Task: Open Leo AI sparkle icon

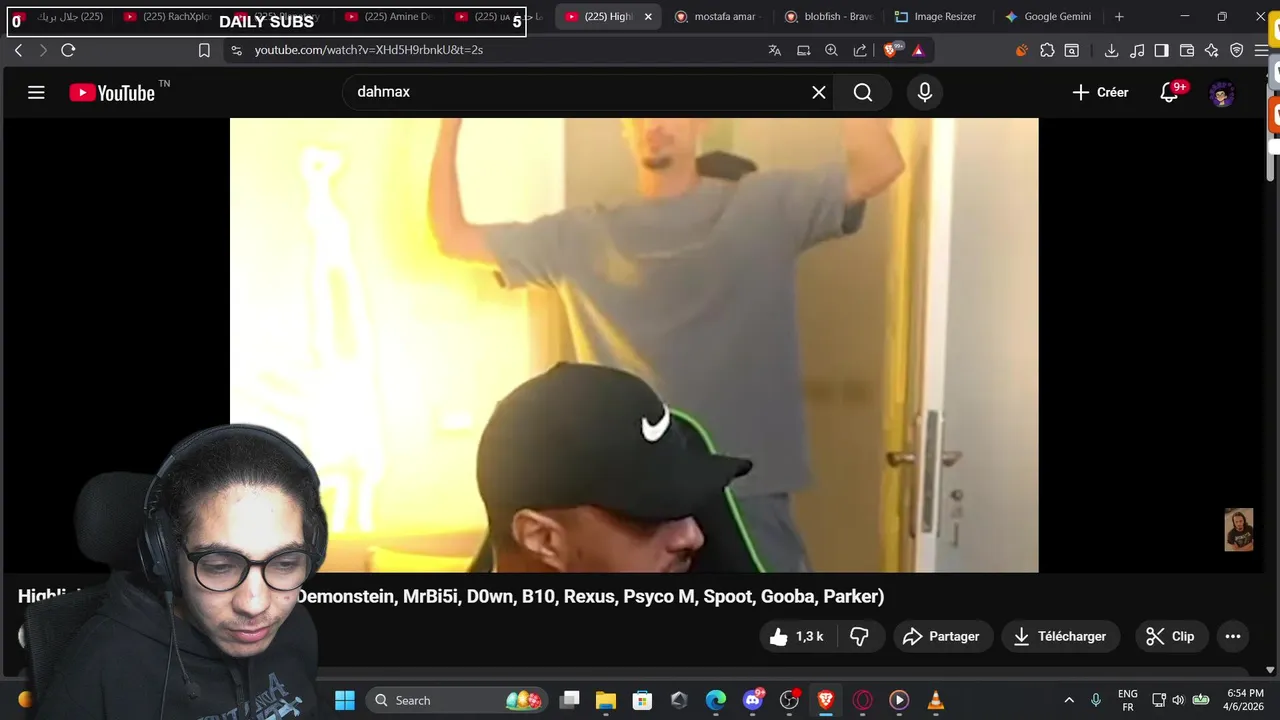Action: pos(1212,50)
